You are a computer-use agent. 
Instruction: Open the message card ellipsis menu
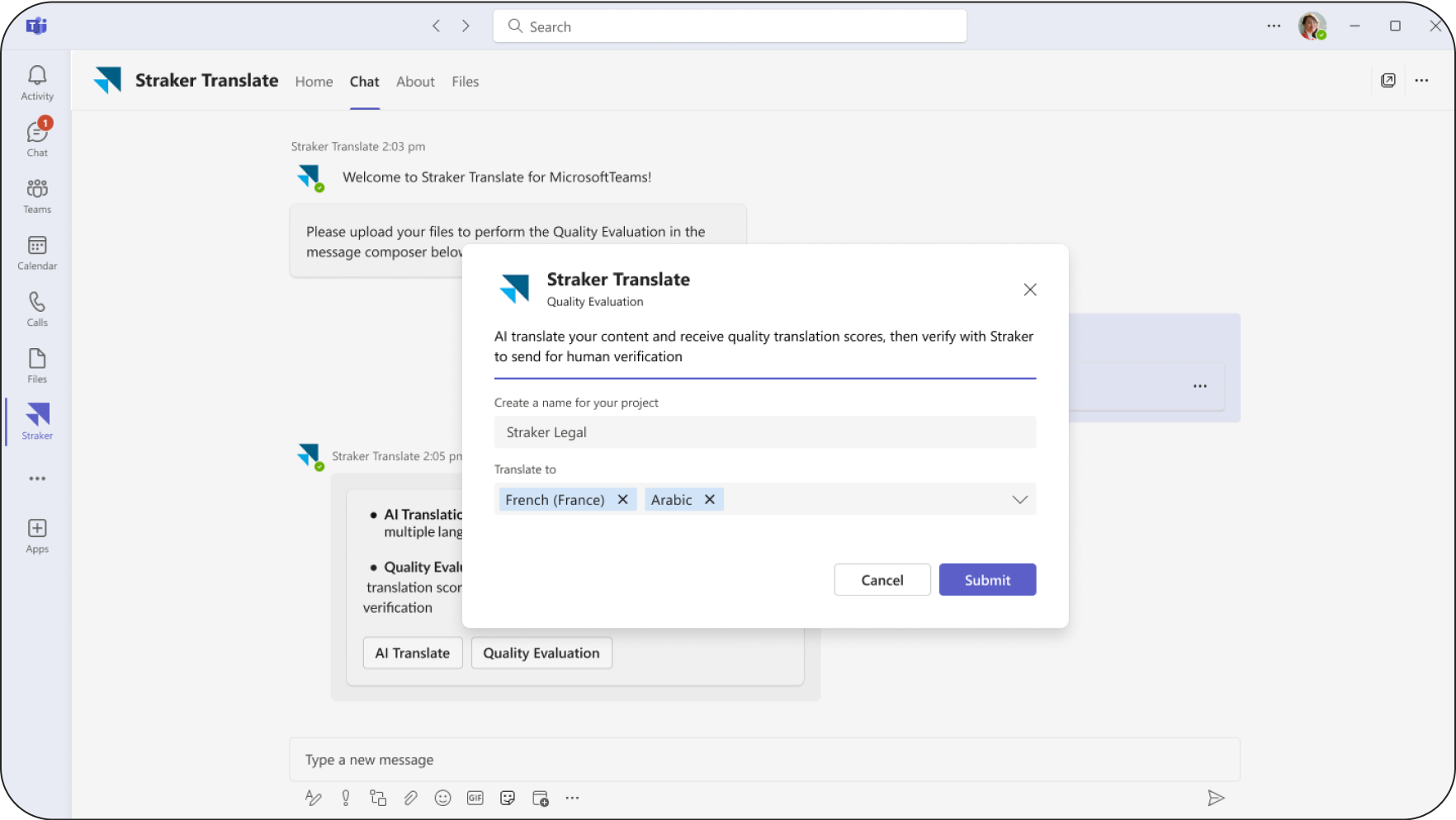pos(1200,386)
